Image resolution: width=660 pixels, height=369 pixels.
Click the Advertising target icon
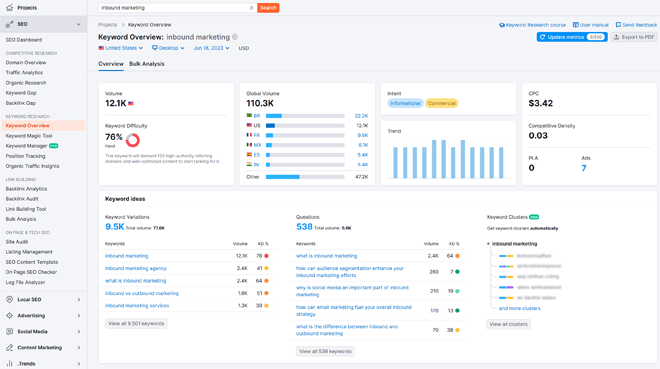[9, 316]
